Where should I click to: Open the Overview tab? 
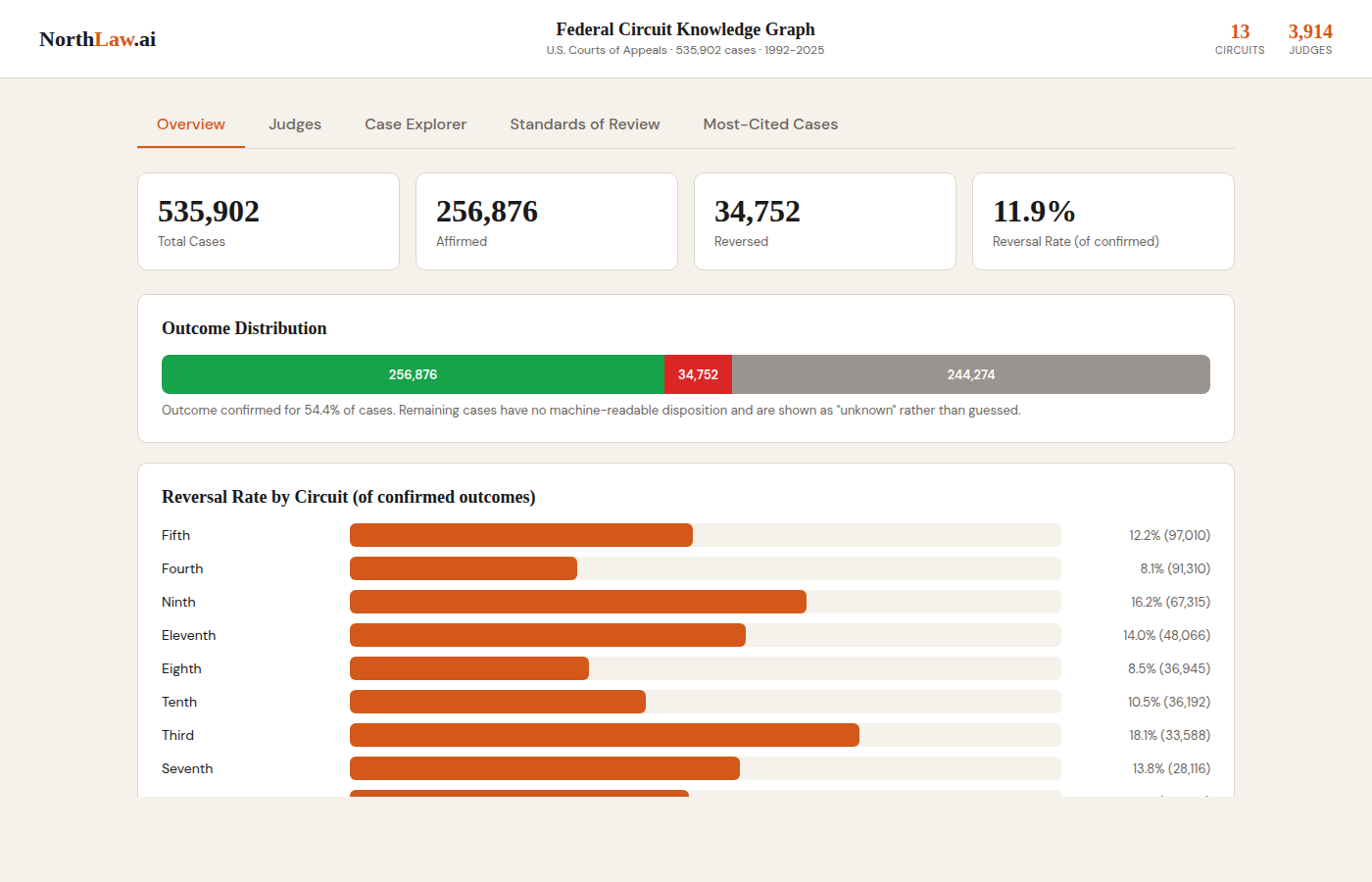pyautogui.click(x=191, y=124)
